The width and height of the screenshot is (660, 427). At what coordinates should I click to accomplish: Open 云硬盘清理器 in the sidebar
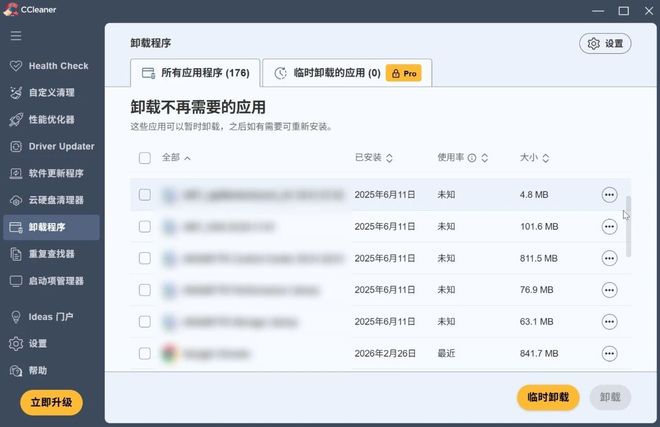pyautogui.click(x=50, y=200)
